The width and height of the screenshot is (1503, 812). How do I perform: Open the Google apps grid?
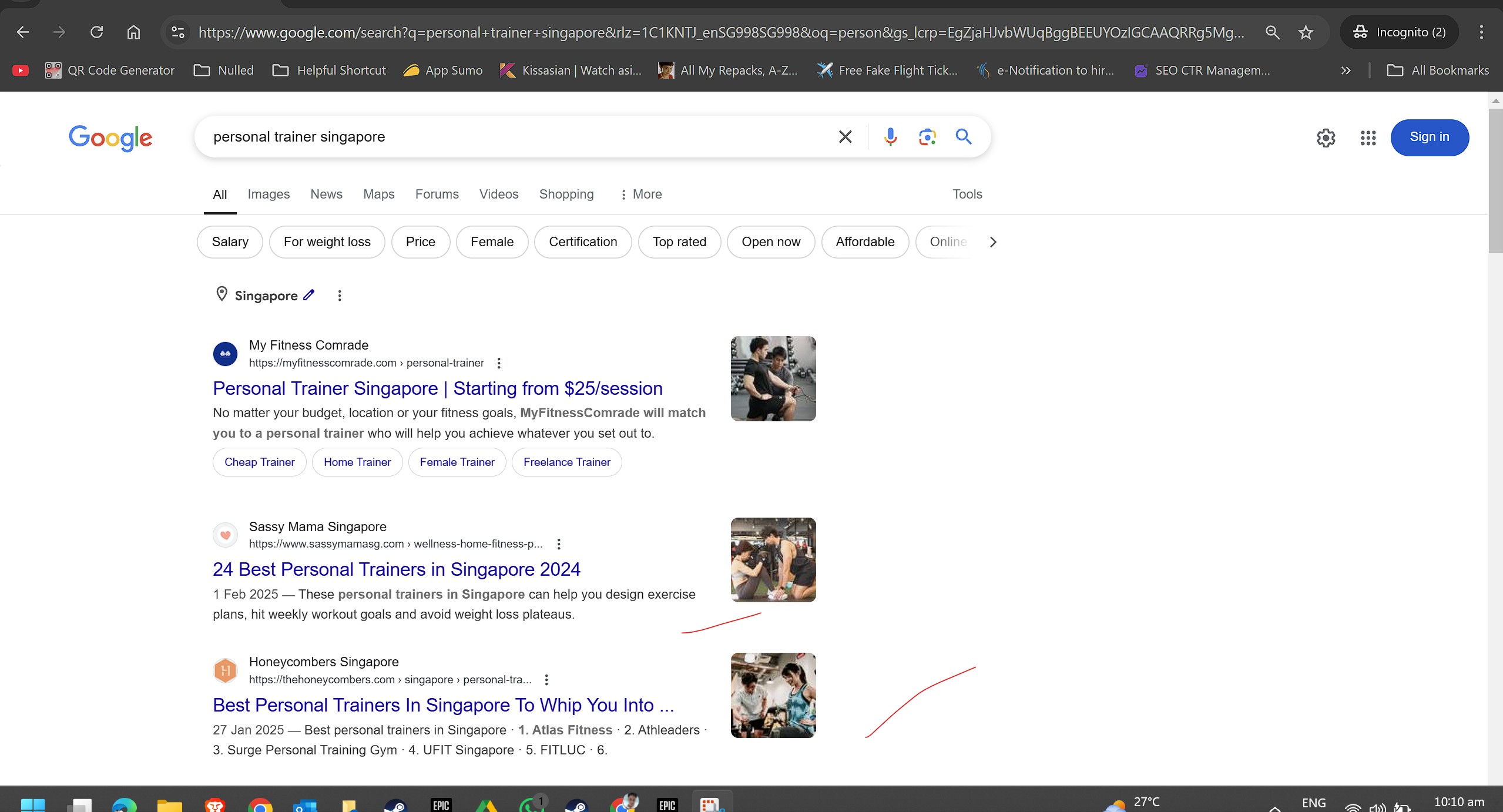(1368, 137)
